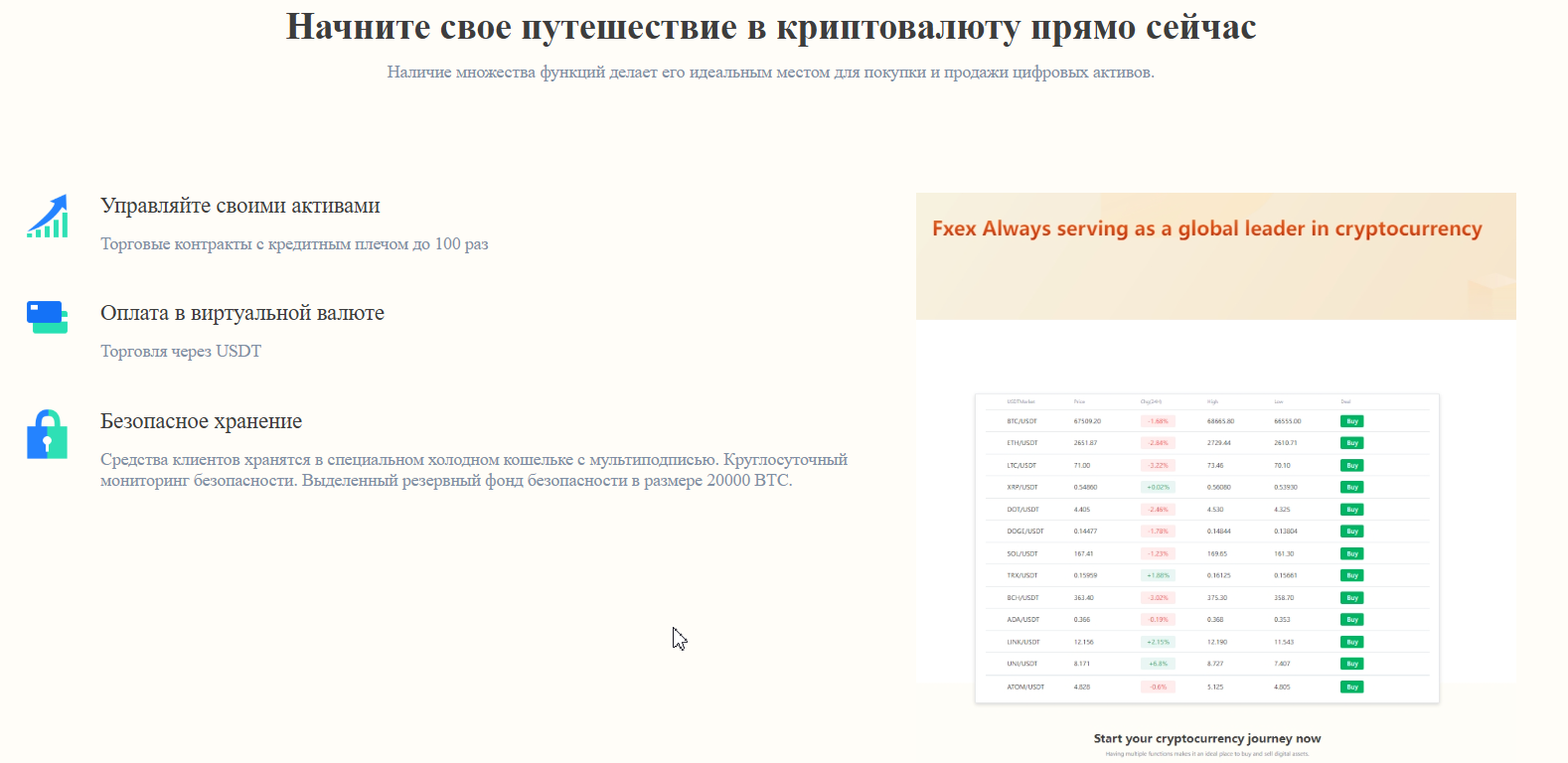The height and width of the screenshot is (763, 1568).
Task: Click the Fxex global leader banner
Action: point(1216,256)
